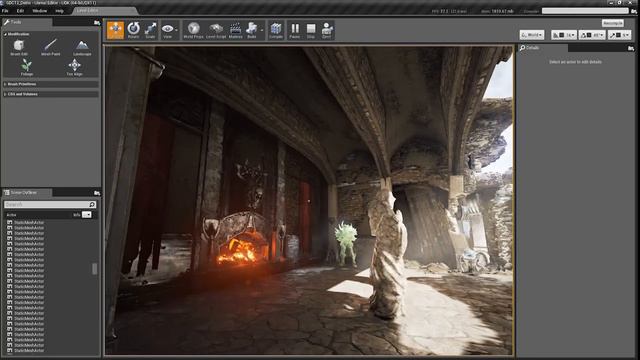The width and height of the screenshot is (640, 360).
Task: Click the Build toolbar button
Action: tap(252, 30)
